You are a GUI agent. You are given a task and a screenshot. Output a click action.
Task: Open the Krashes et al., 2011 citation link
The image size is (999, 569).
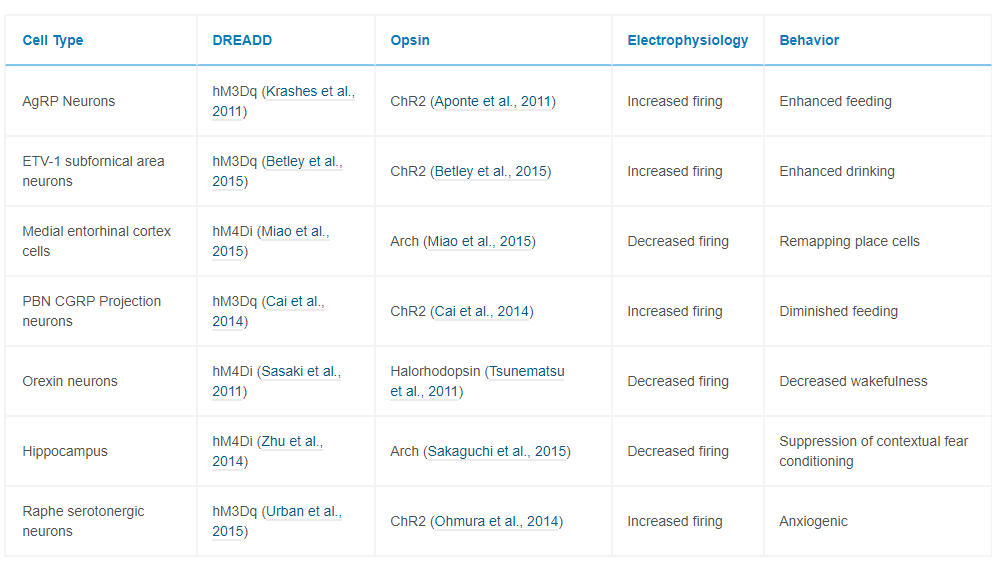pyautogui.click(x=309, y=91)
